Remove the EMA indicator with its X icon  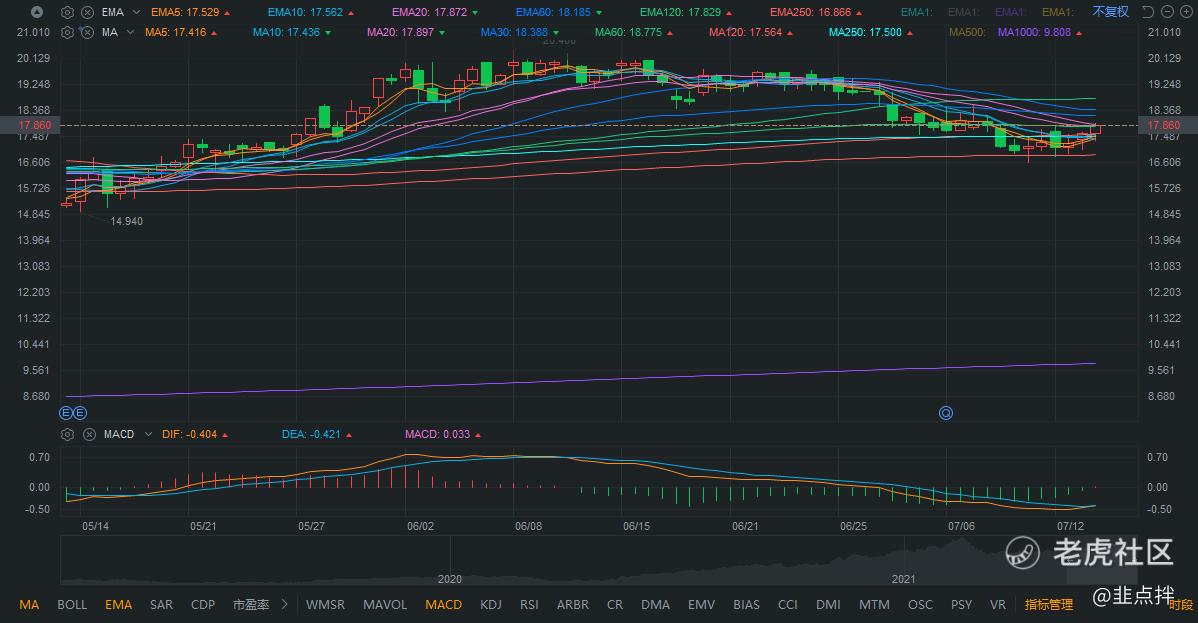pyautogui.click(x=88, y=12)
